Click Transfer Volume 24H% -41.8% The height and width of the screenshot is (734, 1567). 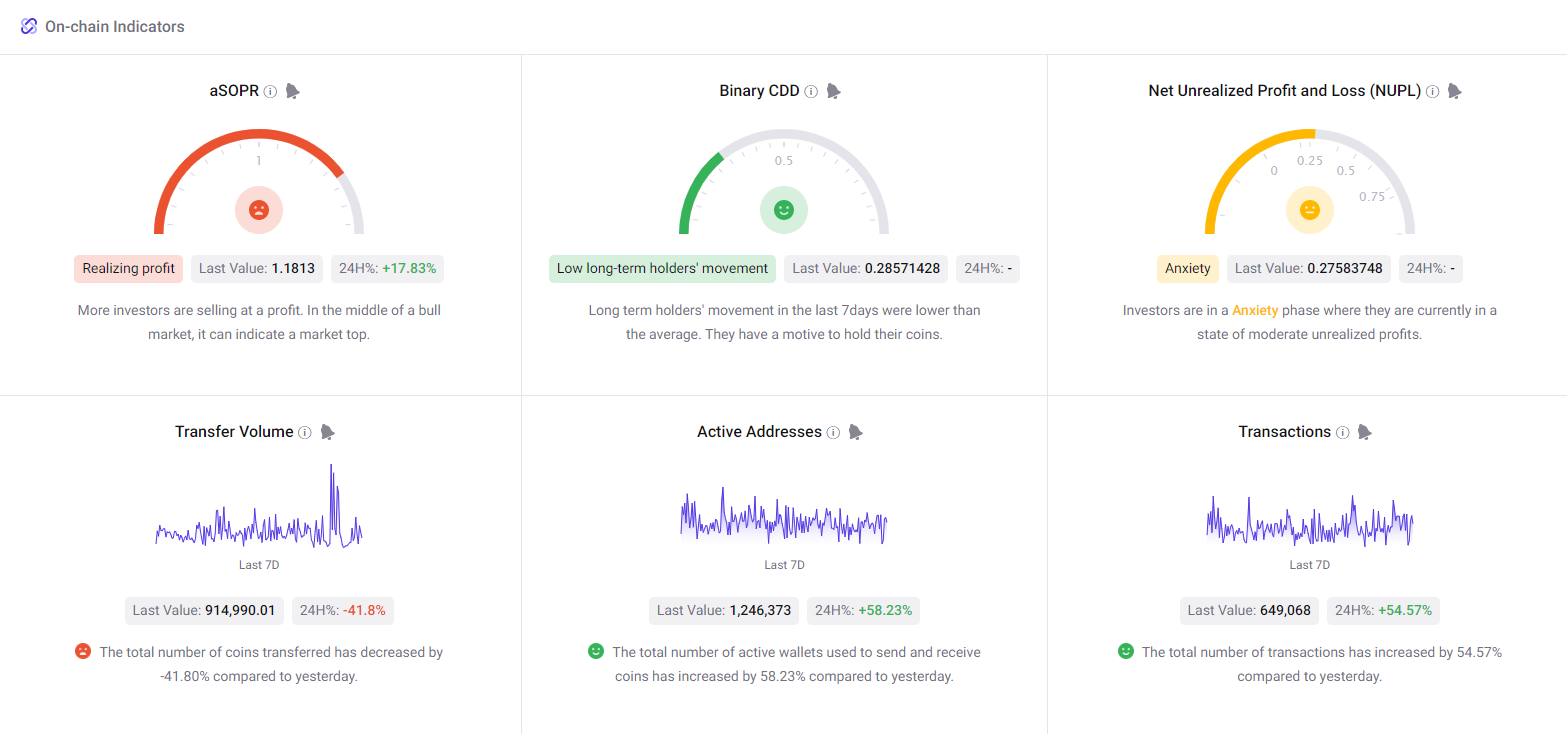click(342, 610)
